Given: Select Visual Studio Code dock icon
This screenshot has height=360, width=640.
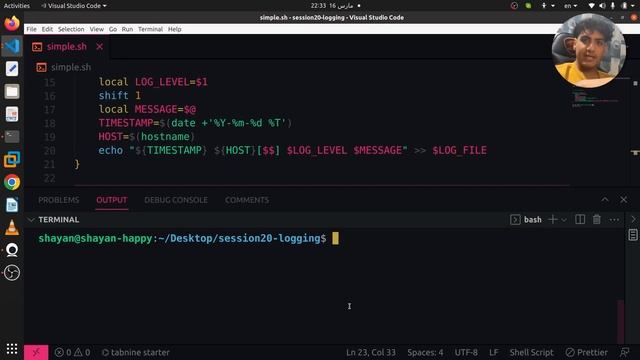Looking at the screenshot, I should coord(12,46).
